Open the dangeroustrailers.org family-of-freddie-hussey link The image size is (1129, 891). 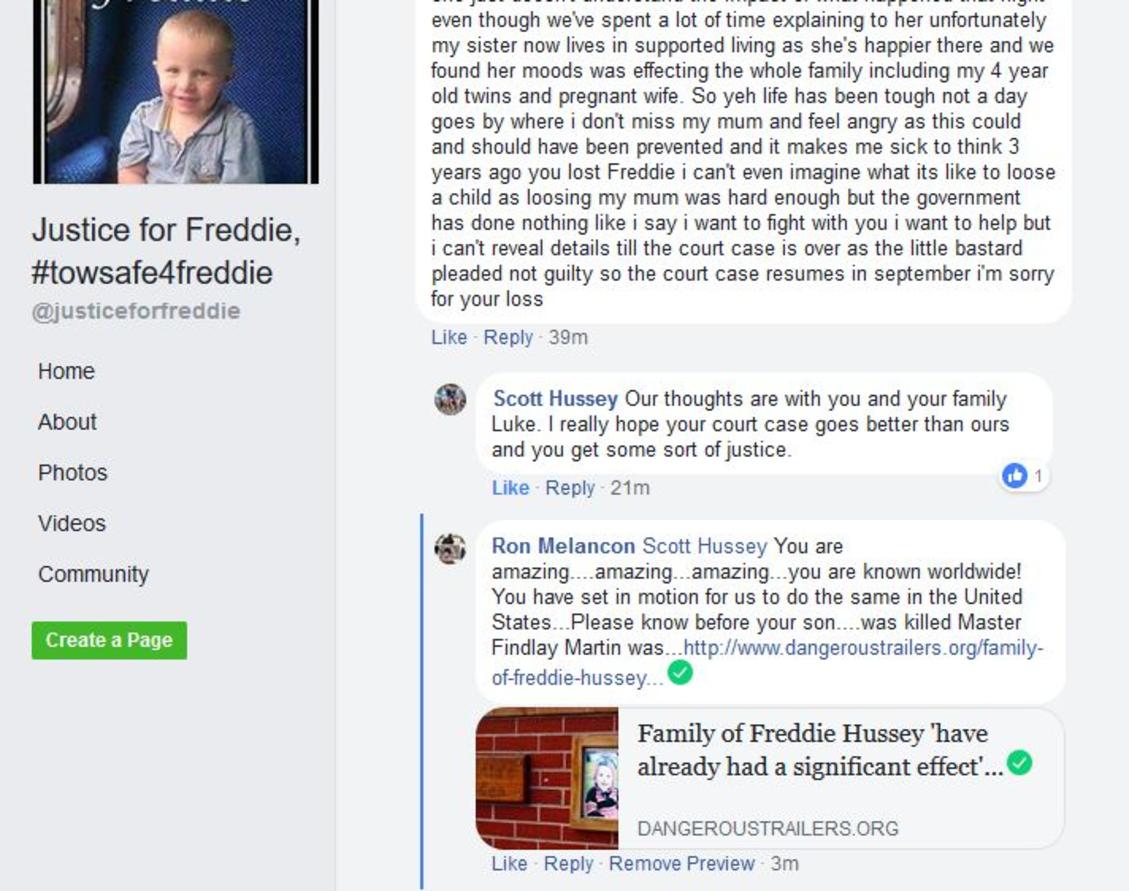(768, 663)
